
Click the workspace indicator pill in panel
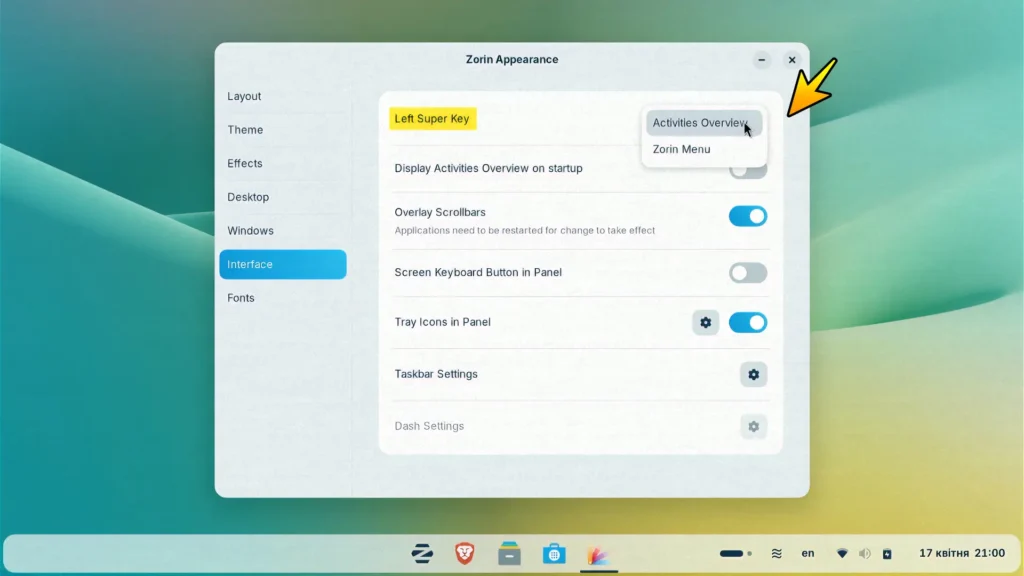coord(731,554)
